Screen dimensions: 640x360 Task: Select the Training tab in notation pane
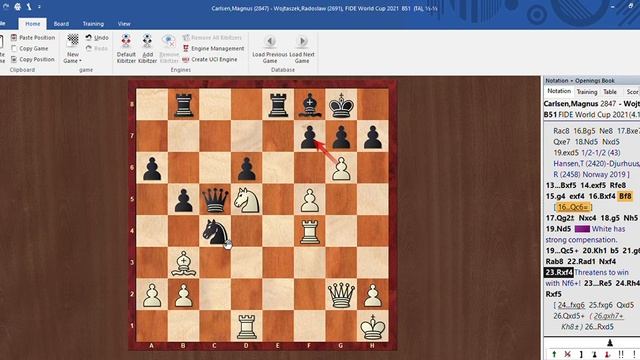587,92
